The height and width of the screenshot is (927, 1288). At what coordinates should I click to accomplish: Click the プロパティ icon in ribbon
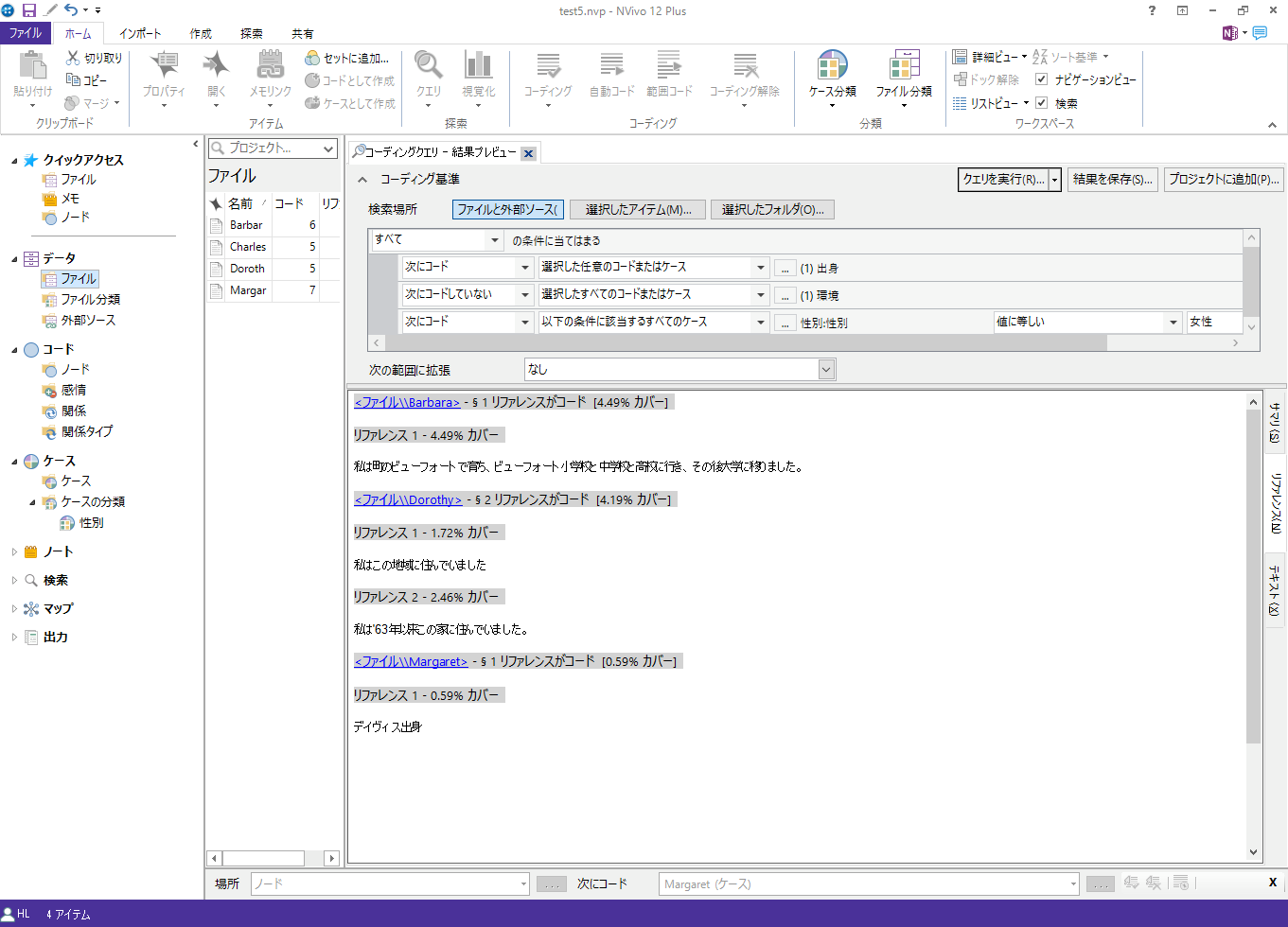coord(164,66)
